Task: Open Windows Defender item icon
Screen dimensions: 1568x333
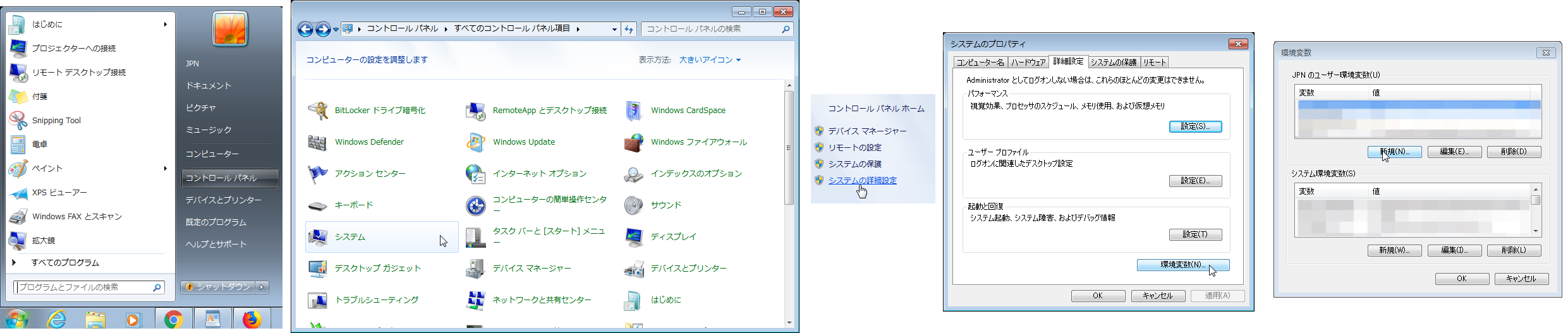Action: 317,142
